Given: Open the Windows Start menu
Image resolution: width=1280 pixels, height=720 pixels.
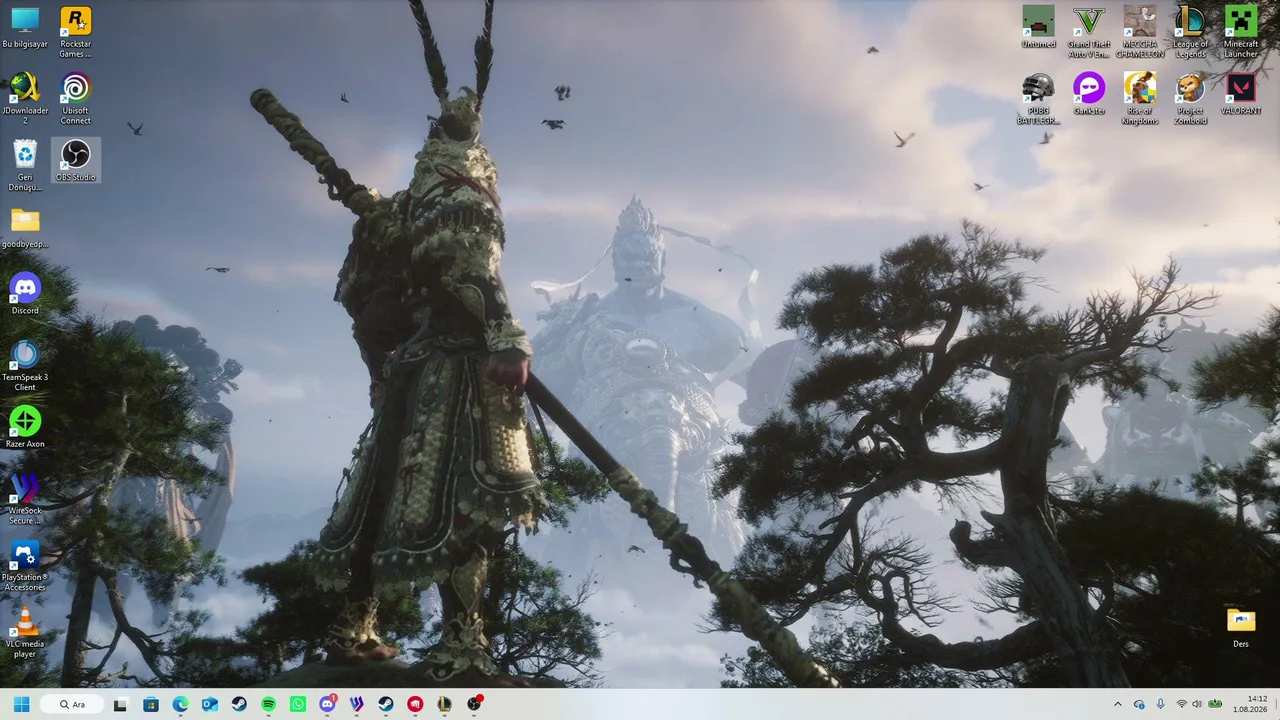Looking at the screenshot, I should (21, 704).
